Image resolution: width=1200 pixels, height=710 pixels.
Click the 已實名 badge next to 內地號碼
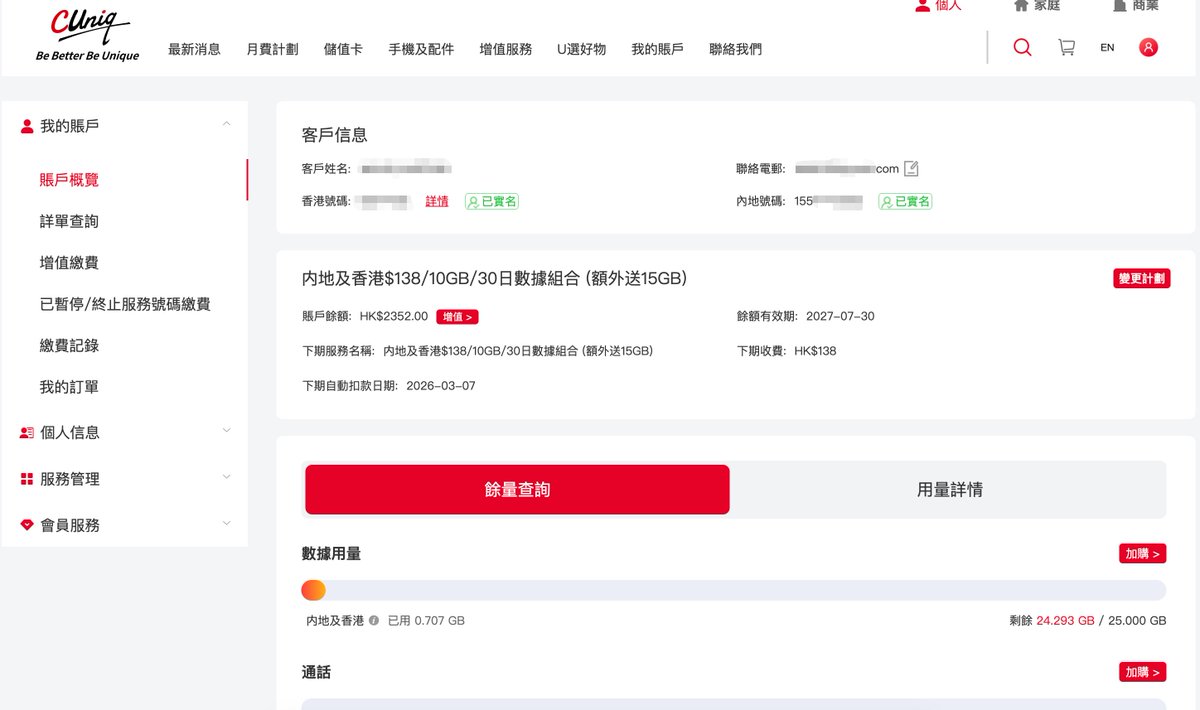(x=905, y=201)
